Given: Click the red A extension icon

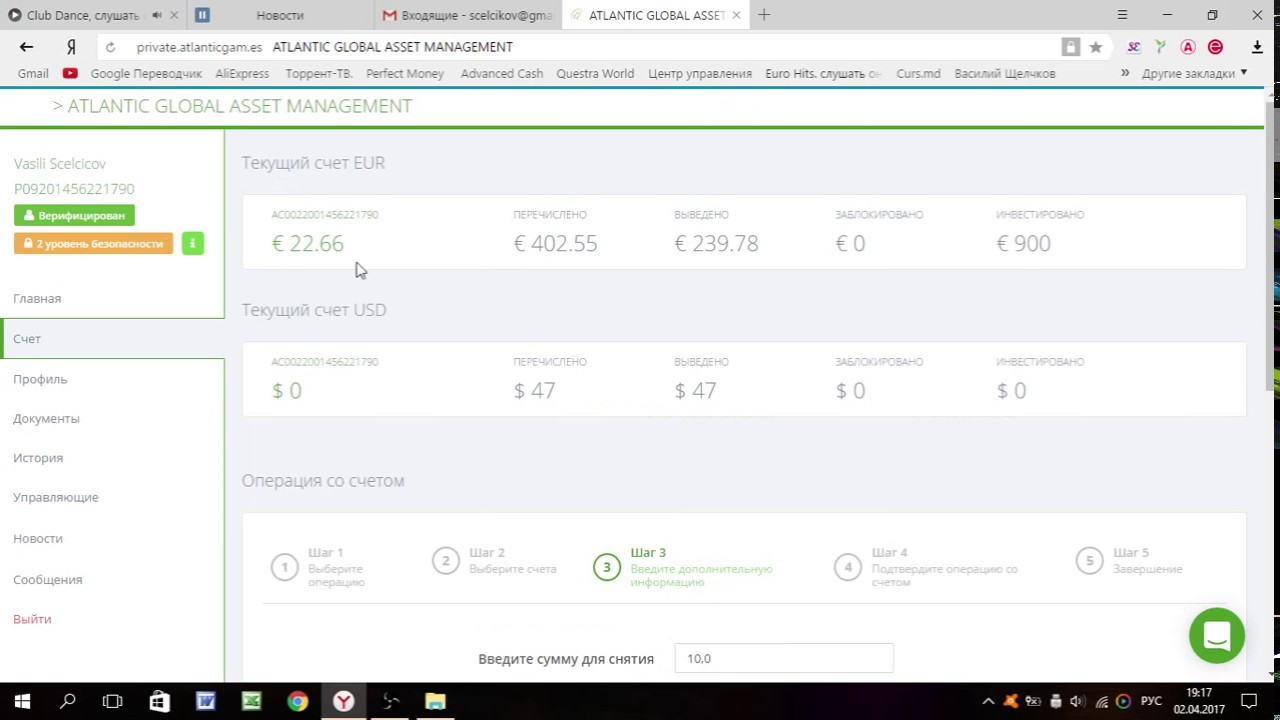Looking at the screenshot, I should coord(1188,47).
